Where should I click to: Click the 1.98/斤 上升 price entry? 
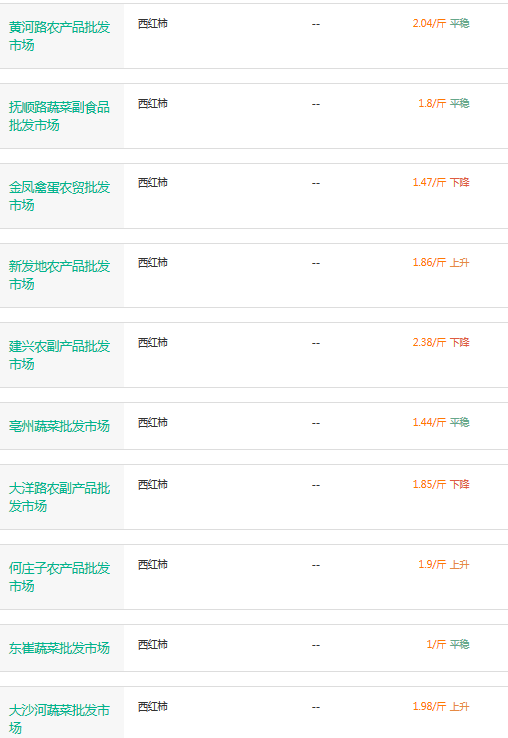click(441, 706)
